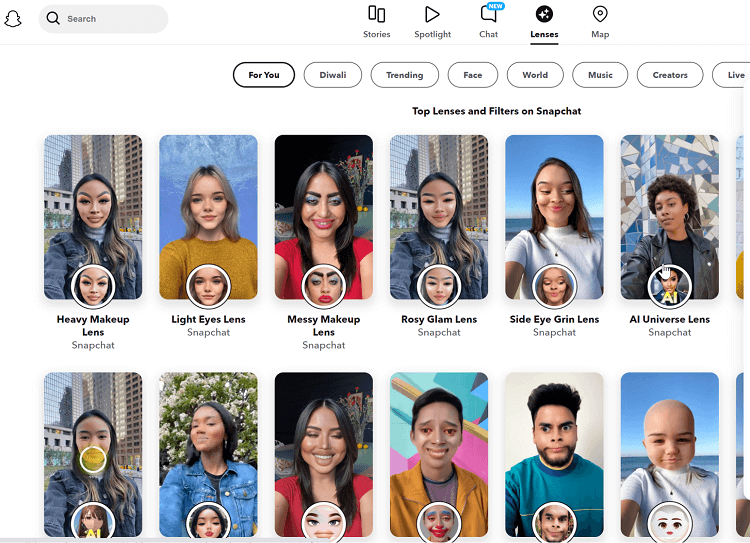Open the Spotlight play icon
Image resolution: width=750 pixels, height=543 pixels.
point(432,14)
